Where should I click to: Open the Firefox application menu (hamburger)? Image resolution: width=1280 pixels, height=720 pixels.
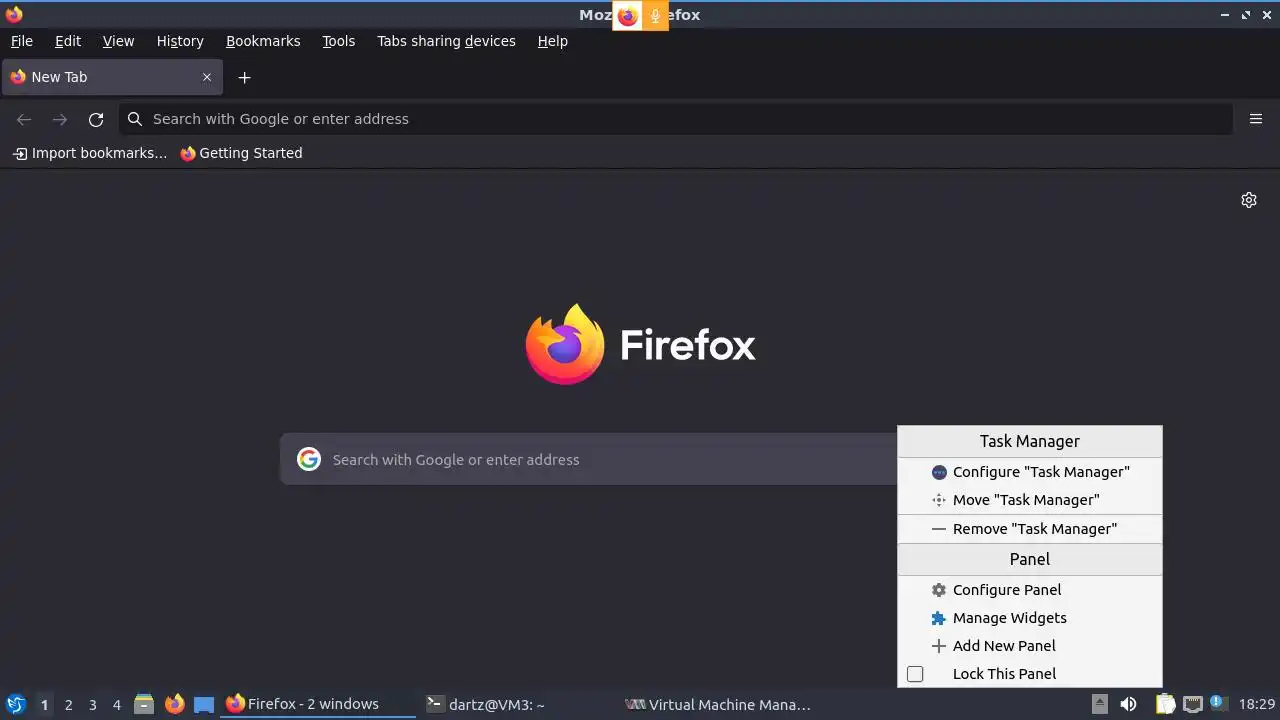1256,119
